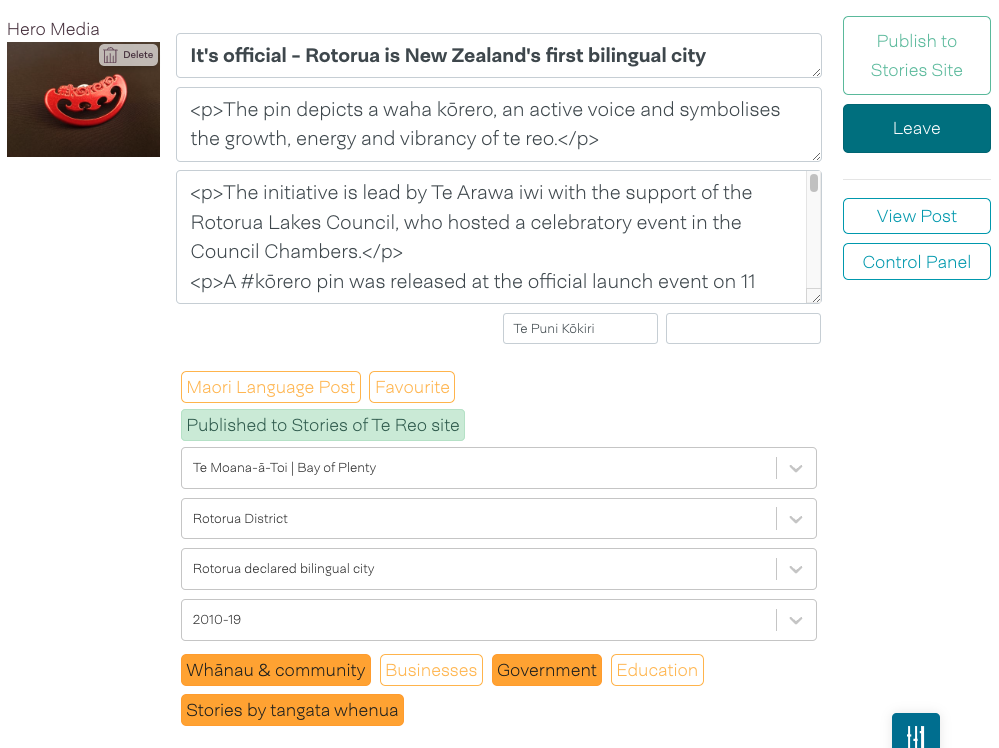This screenshot has width=999, height=748.
Task: Click the Te Puni Kōkiri input field
Action: pyautogui.click(x=580, y=328)
